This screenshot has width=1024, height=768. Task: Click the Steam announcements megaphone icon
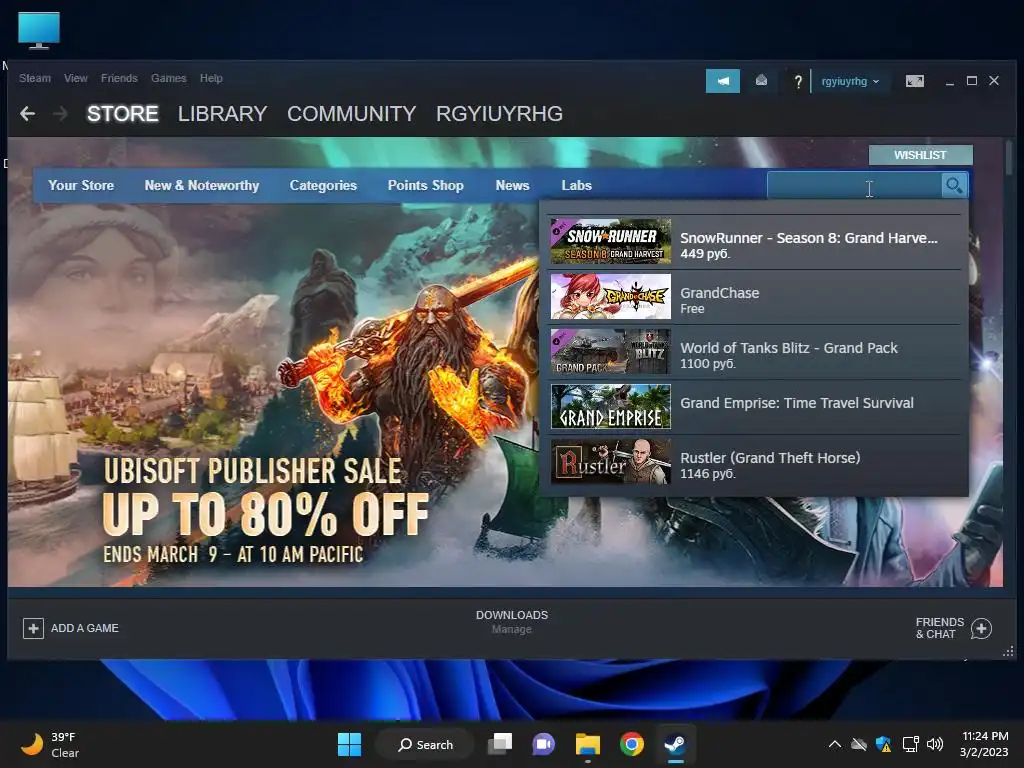(x=722, y=81)
